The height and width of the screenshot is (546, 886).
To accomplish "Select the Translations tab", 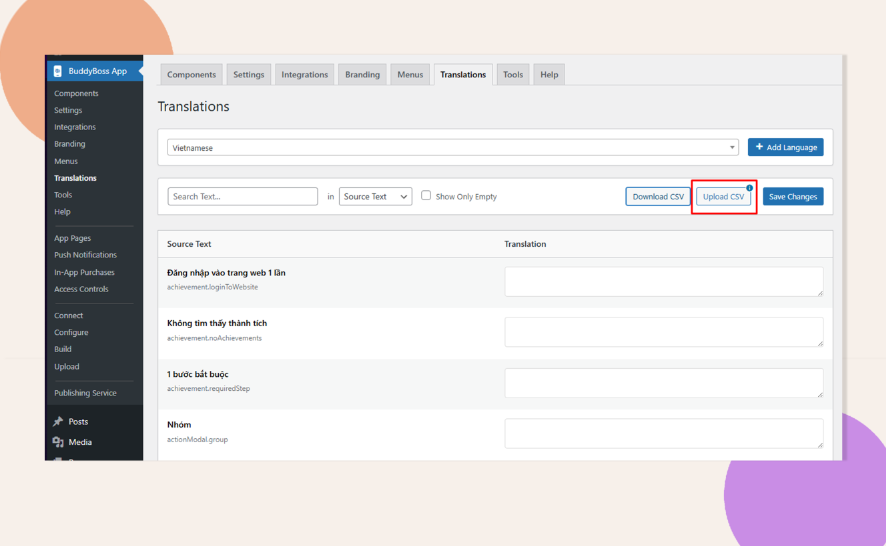I will click(x=463, y=75).
